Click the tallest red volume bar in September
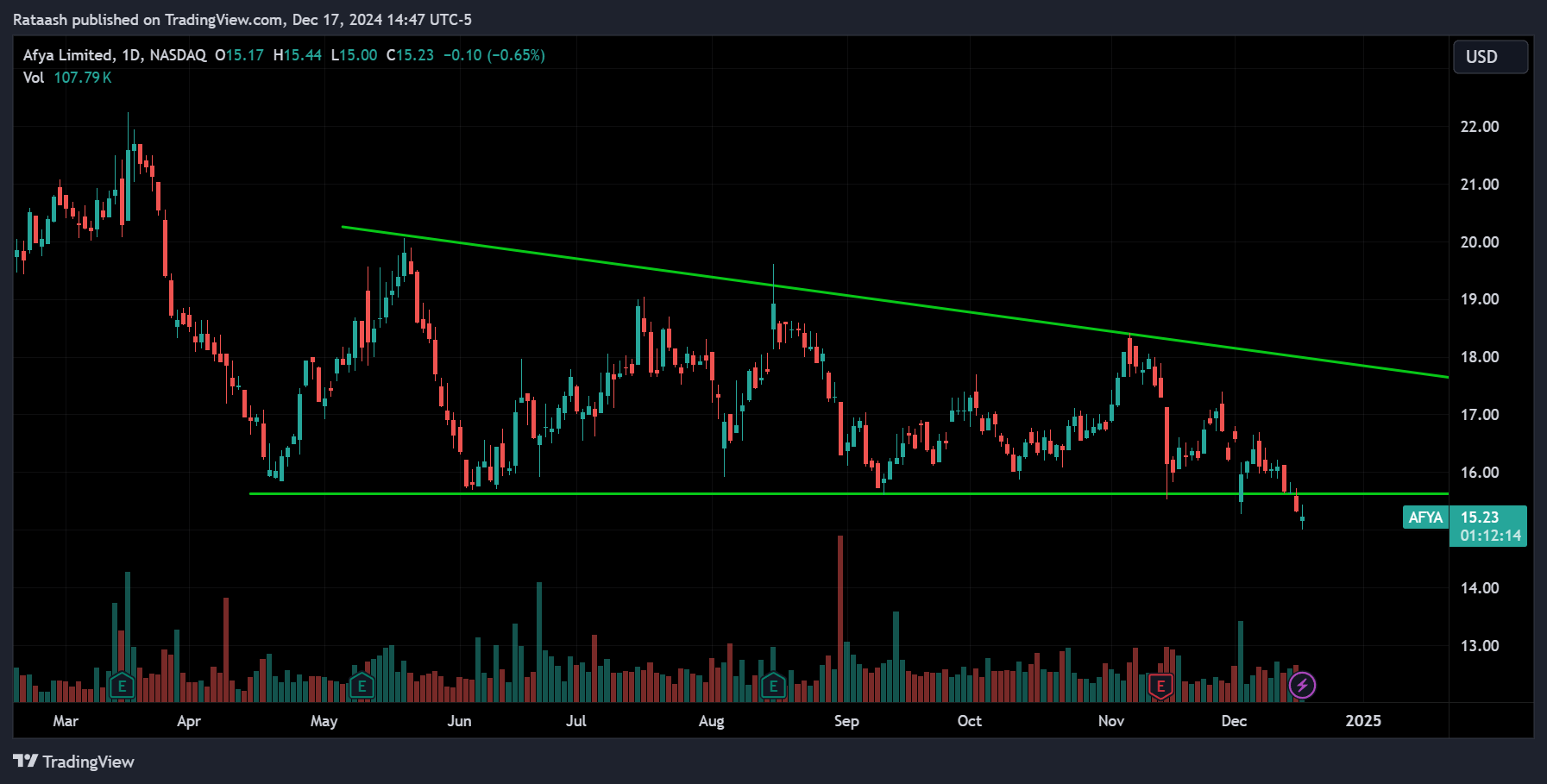 click(x=840, y=618)
